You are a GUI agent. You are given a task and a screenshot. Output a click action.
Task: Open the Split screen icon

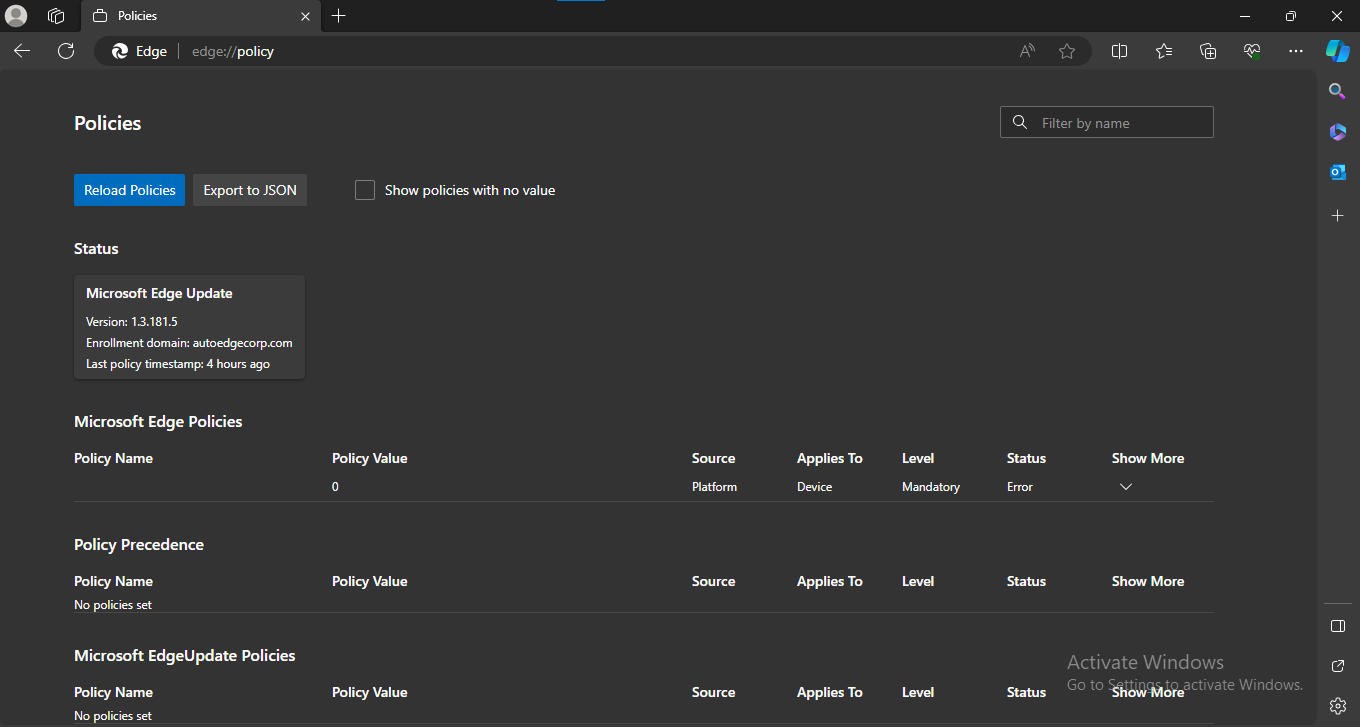tap(1120, 51)
